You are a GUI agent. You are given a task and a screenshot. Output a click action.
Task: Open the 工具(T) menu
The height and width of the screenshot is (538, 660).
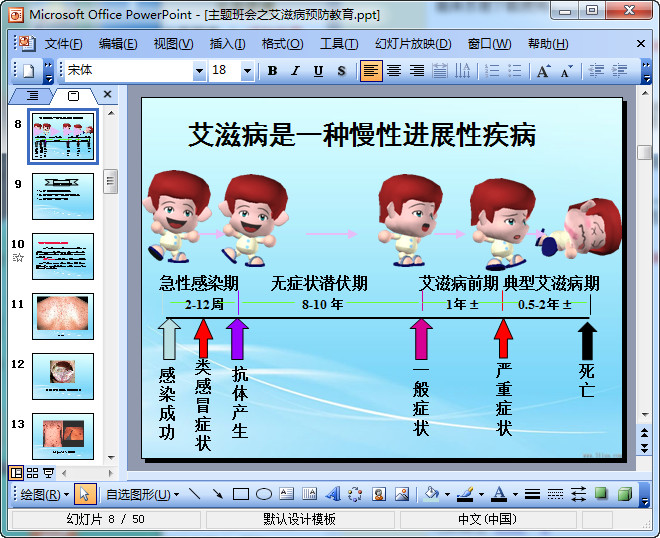(x=339, y=44)
